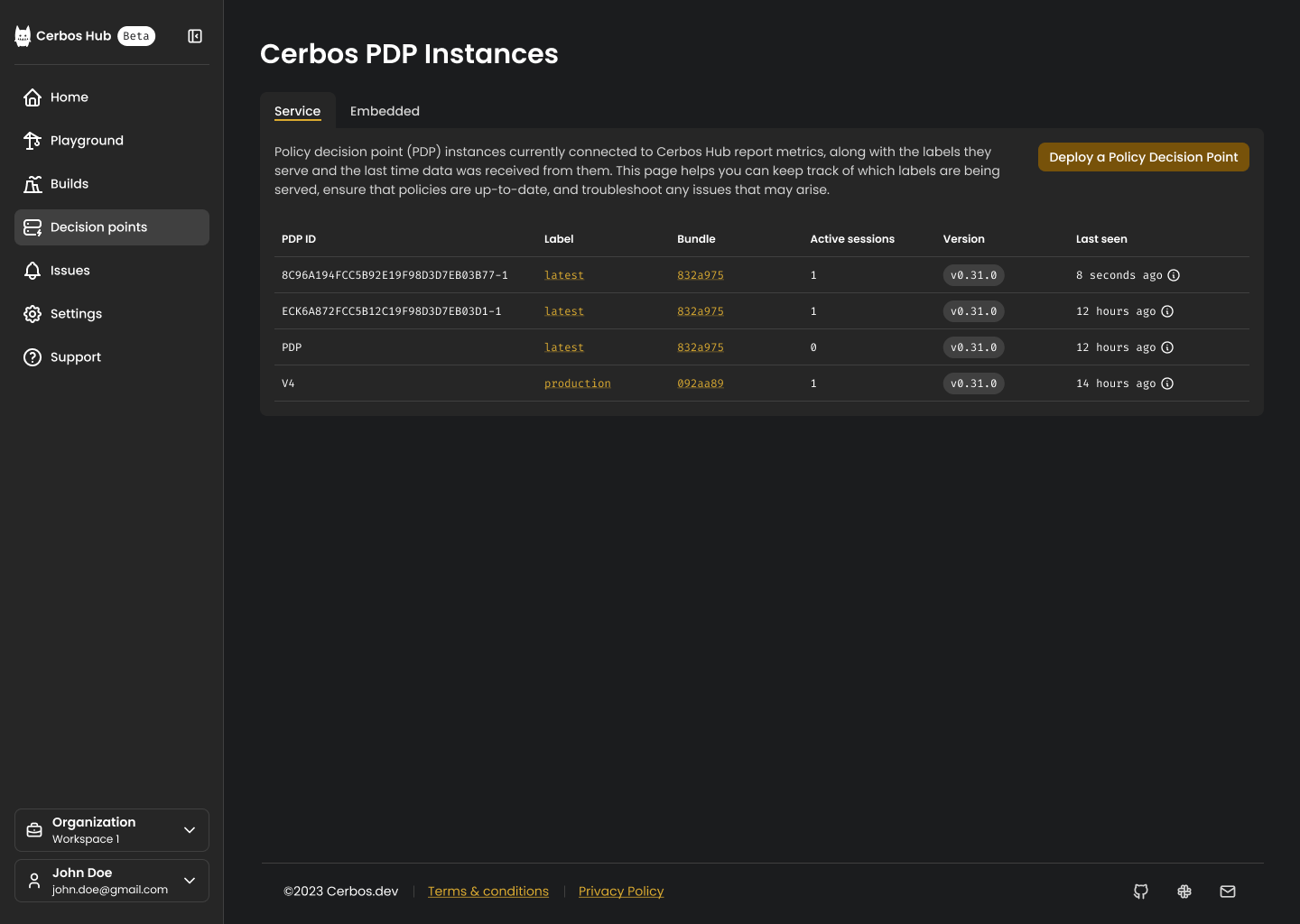This screenshot has width=1300, height=924.
Task: Open the GitHub icon in the footer
Action: 1141,892
